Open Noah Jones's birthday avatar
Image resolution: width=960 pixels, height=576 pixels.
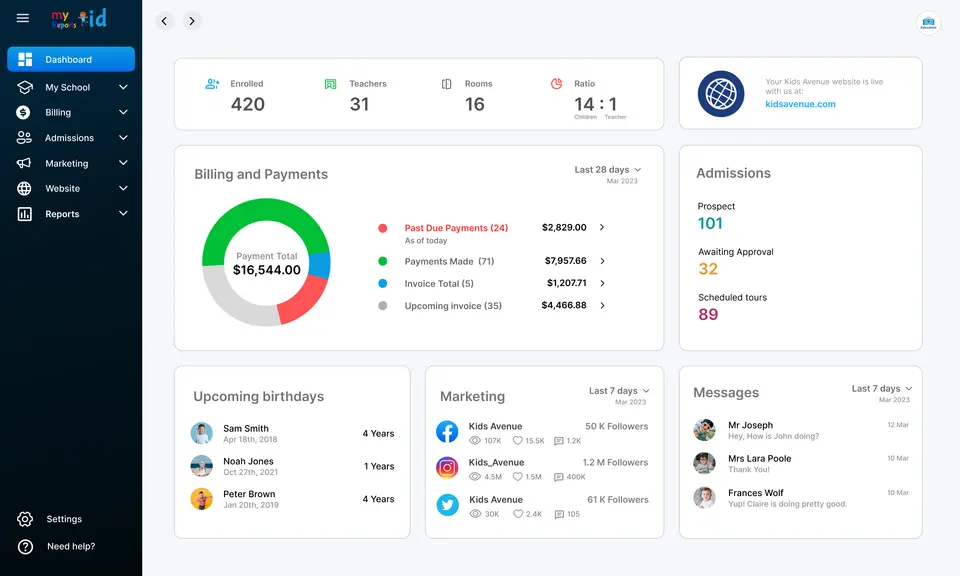[x=201, y=466]
